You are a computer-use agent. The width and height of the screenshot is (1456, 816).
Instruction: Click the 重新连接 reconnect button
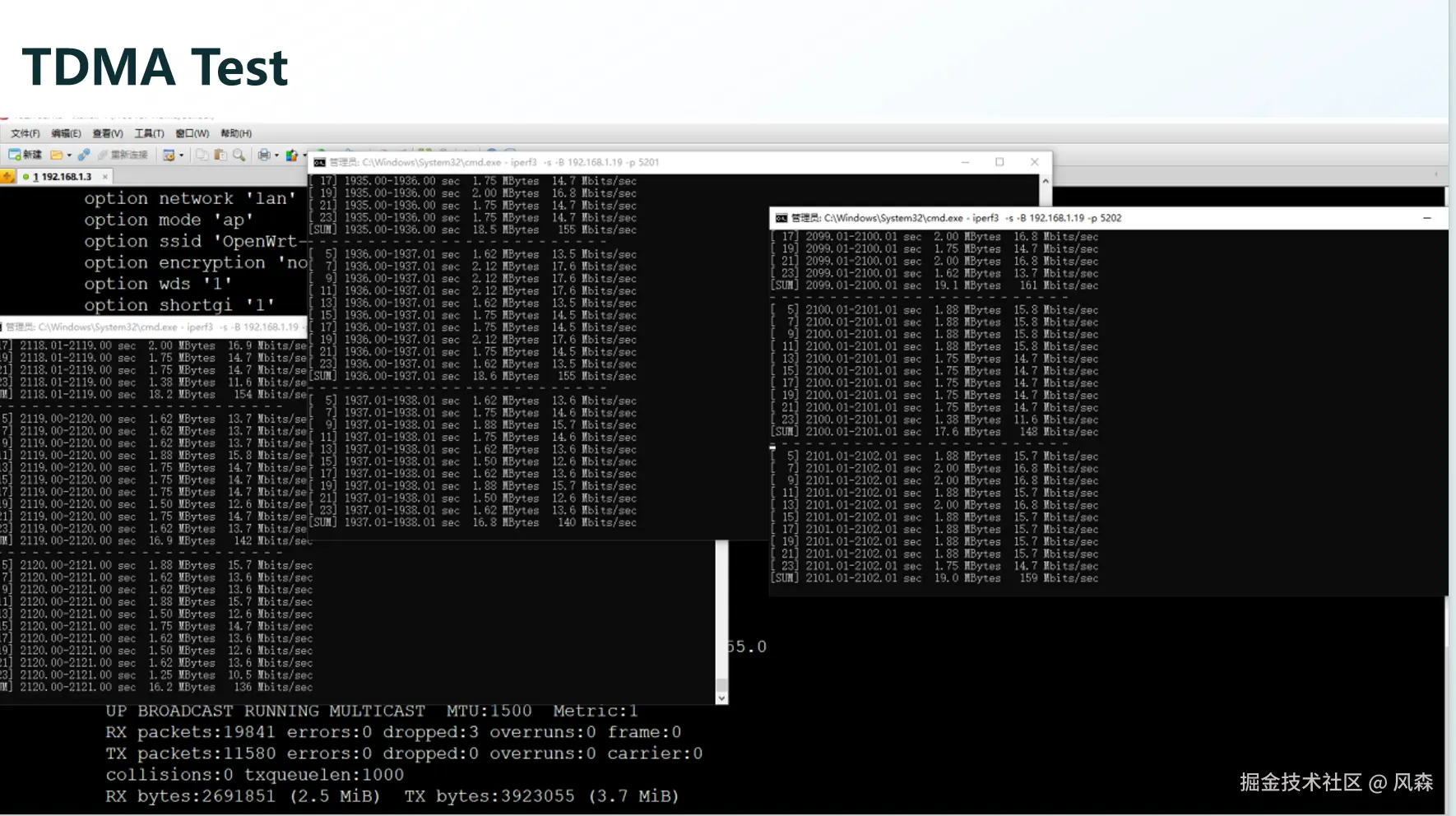pos(123,155)
